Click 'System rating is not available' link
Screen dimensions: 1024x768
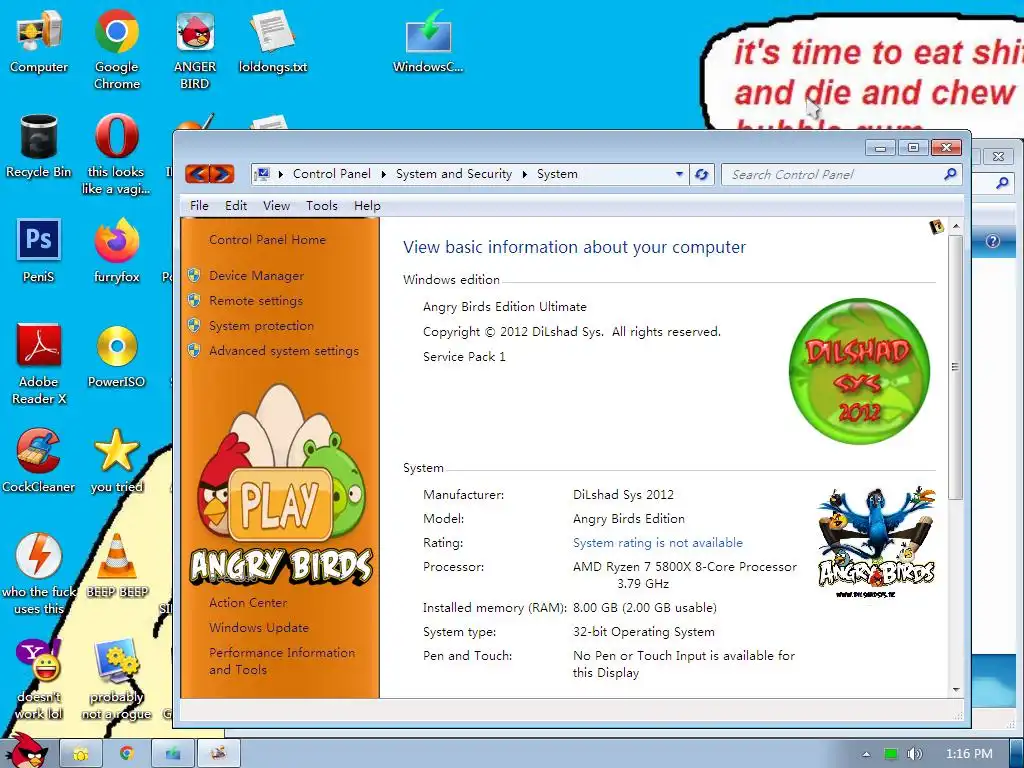658,543
